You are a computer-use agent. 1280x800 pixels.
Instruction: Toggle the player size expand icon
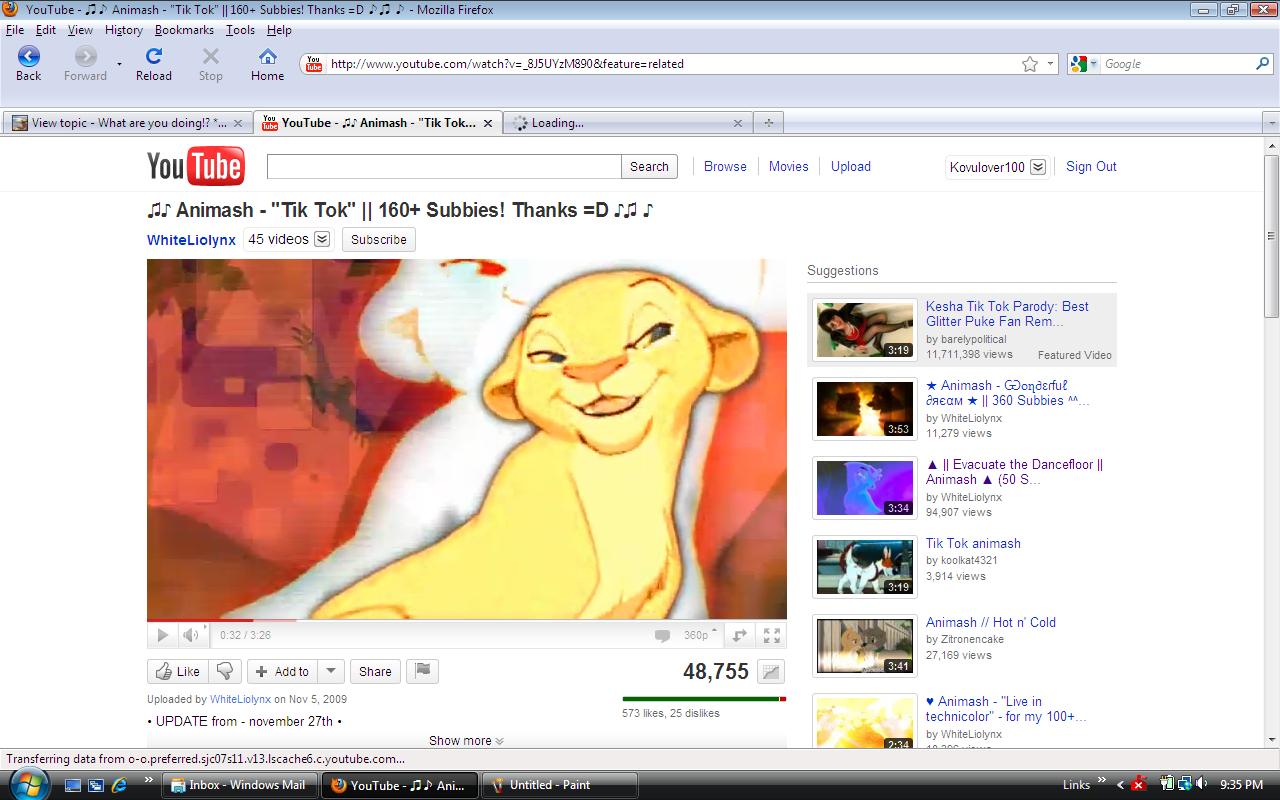pos(740,635)
